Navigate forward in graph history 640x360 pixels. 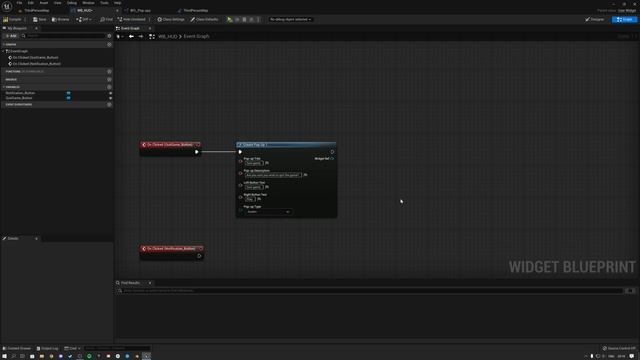click(140, 36)
